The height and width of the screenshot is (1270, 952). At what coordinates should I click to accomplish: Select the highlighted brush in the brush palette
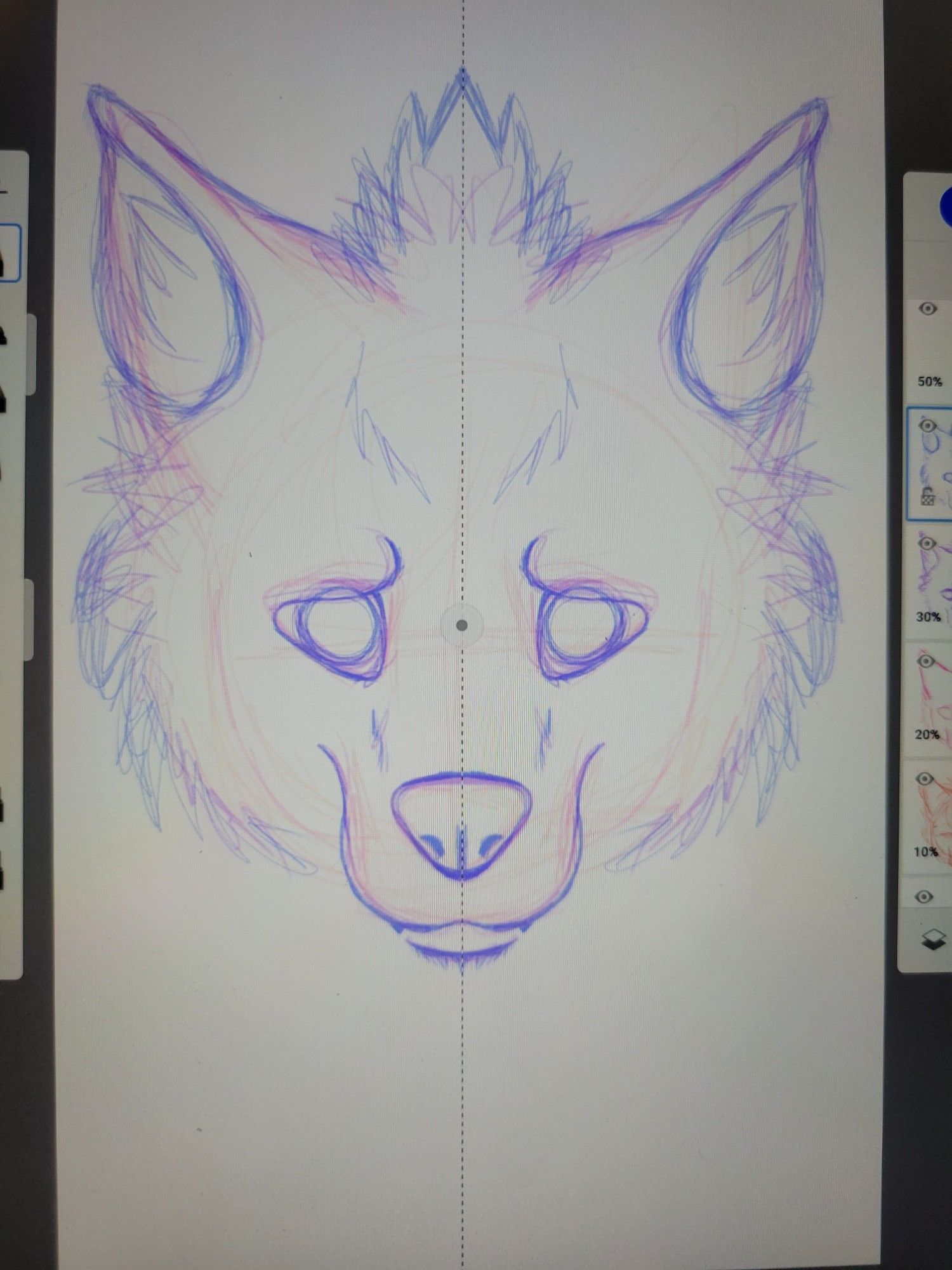[x=8, y=254]
